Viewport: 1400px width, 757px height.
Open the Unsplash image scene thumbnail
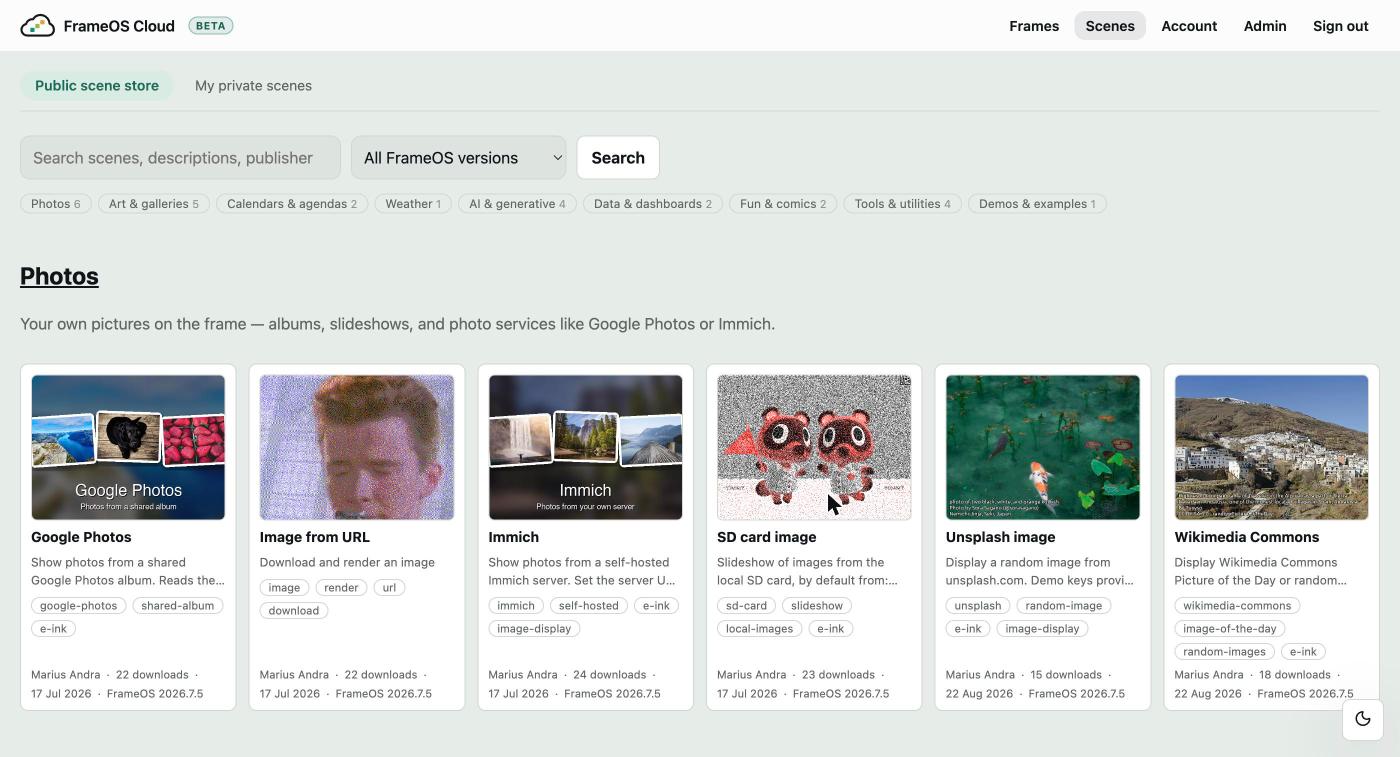[x=1042, y=447]
